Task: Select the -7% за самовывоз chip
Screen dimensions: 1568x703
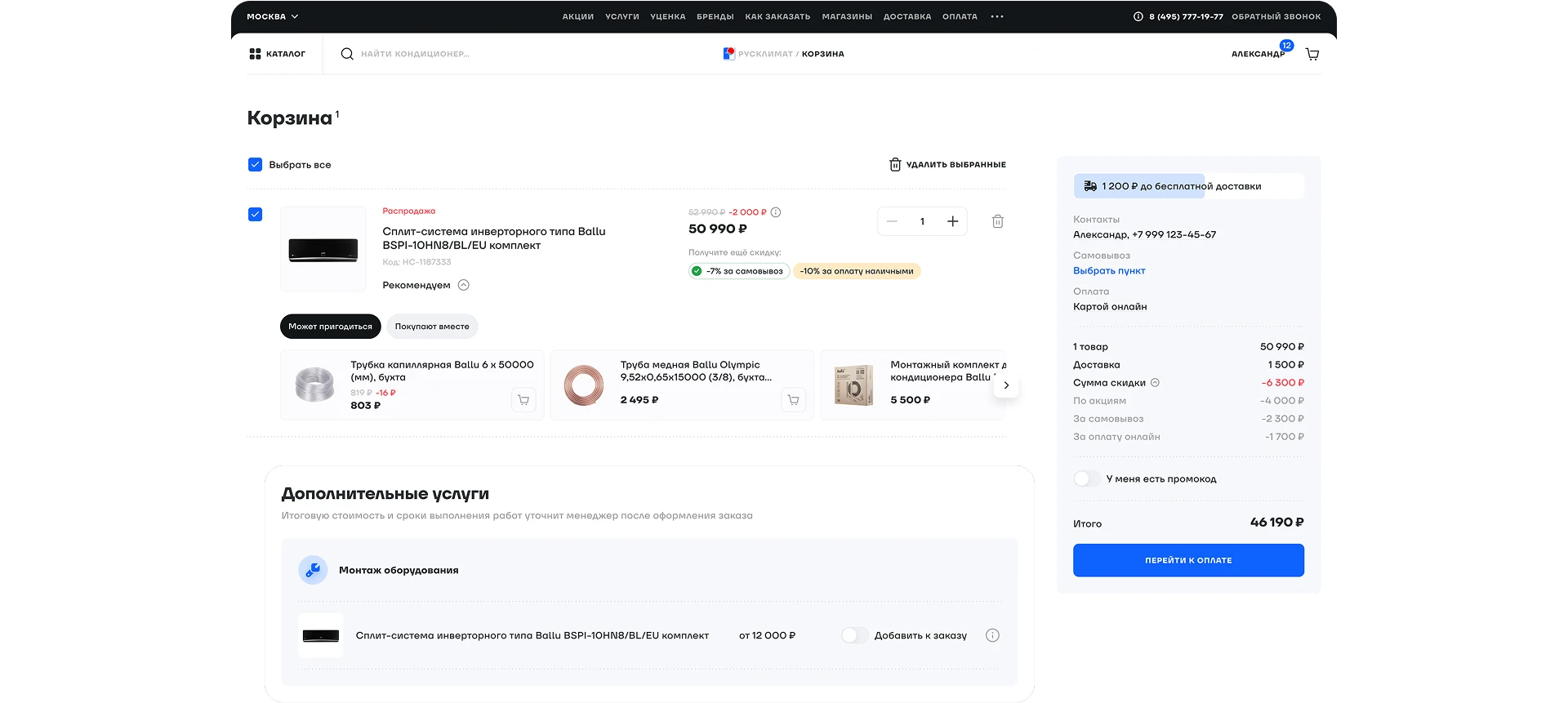Action: [739, 271]
